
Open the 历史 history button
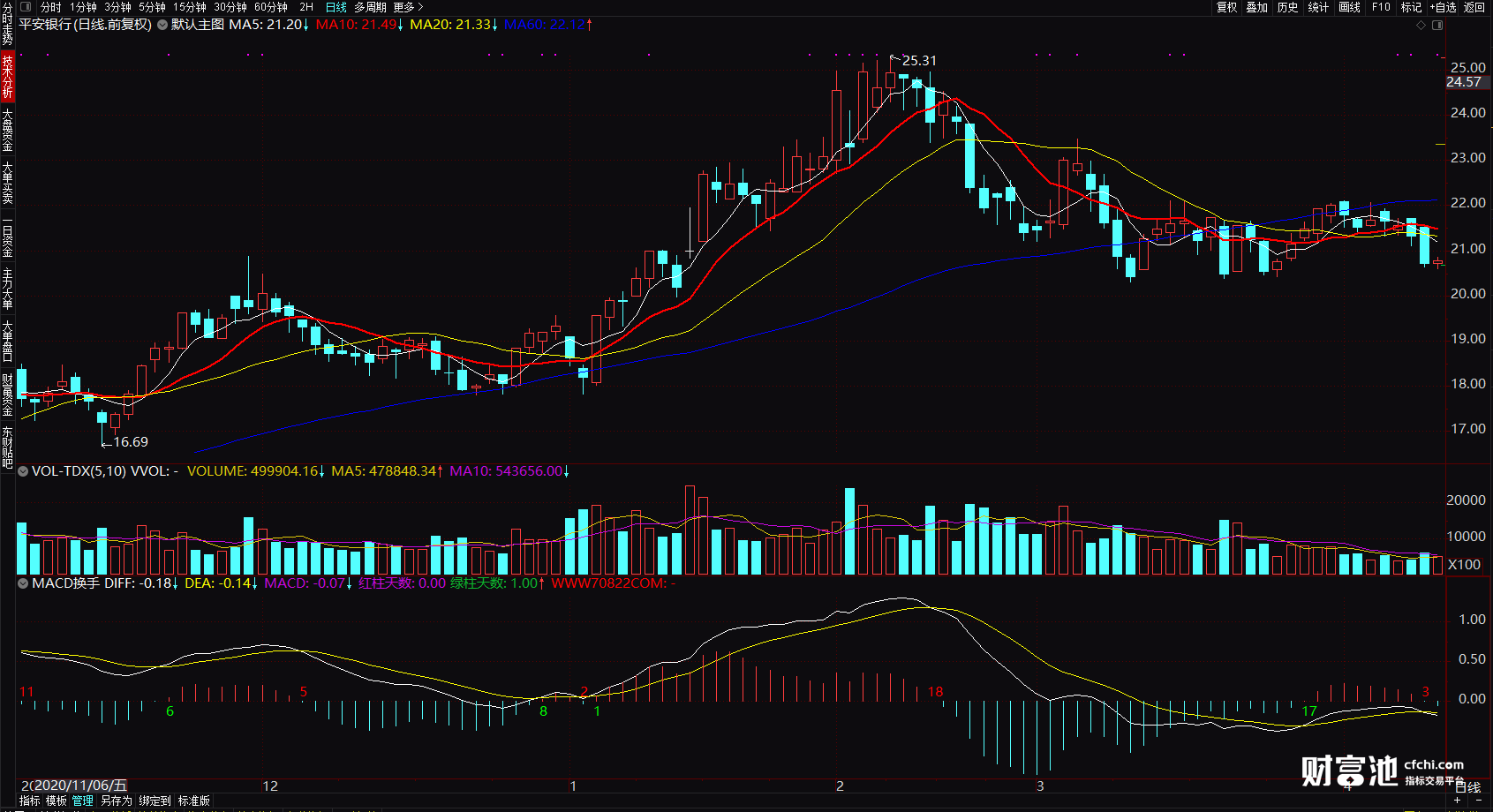pos(1288,7)
